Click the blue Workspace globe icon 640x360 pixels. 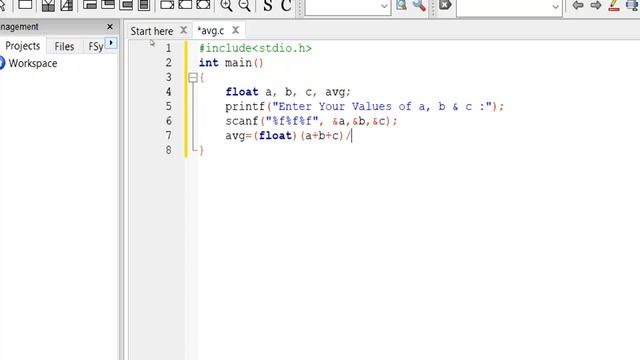(2, 63)
